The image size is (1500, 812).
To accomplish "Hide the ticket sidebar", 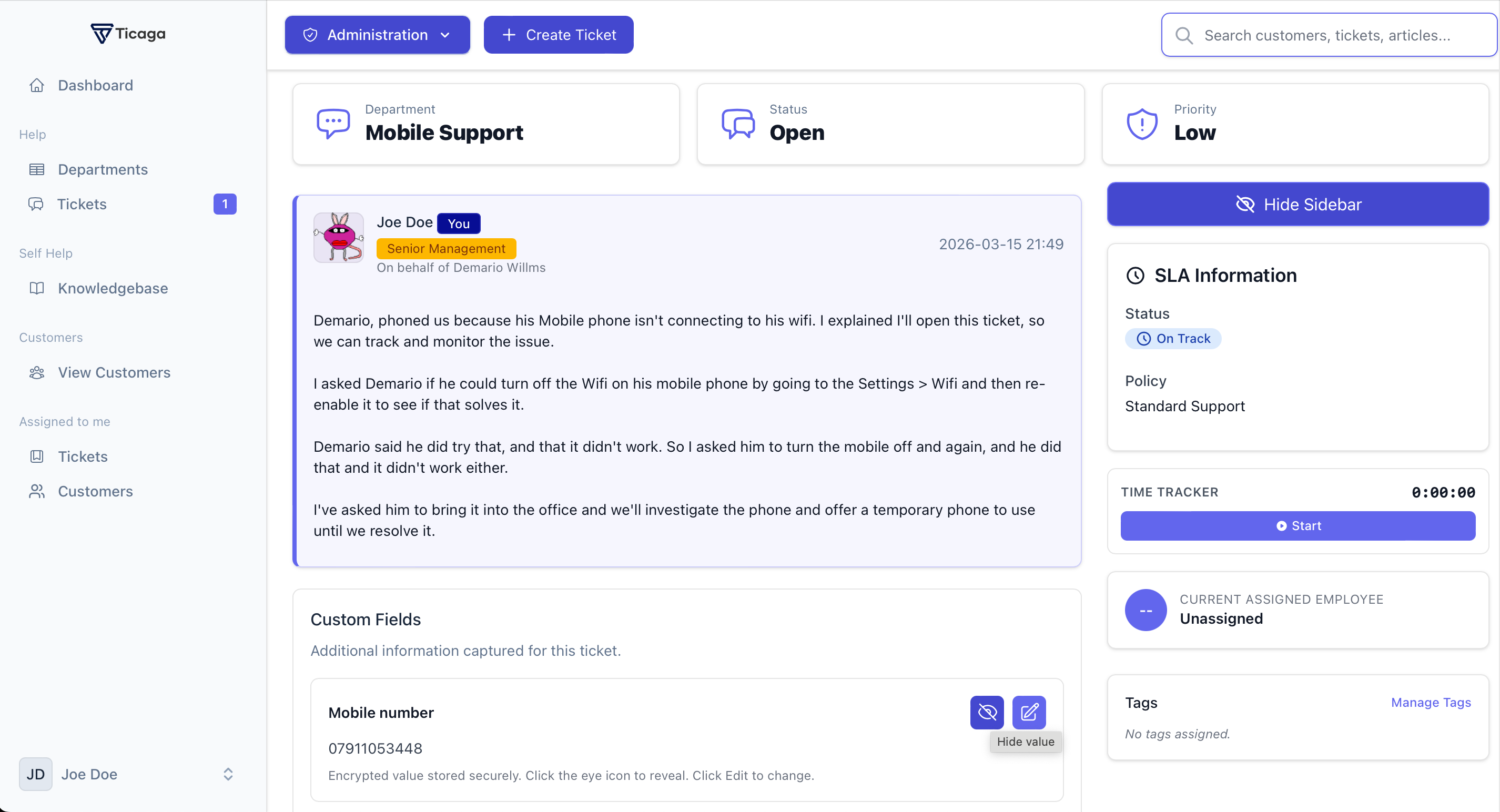I will click(x=1298, y=204).
